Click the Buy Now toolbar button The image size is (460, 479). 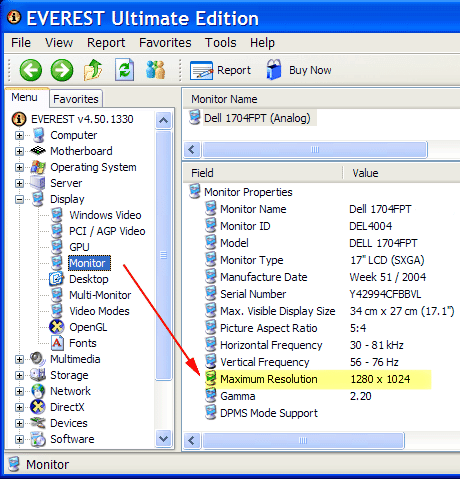299,70
